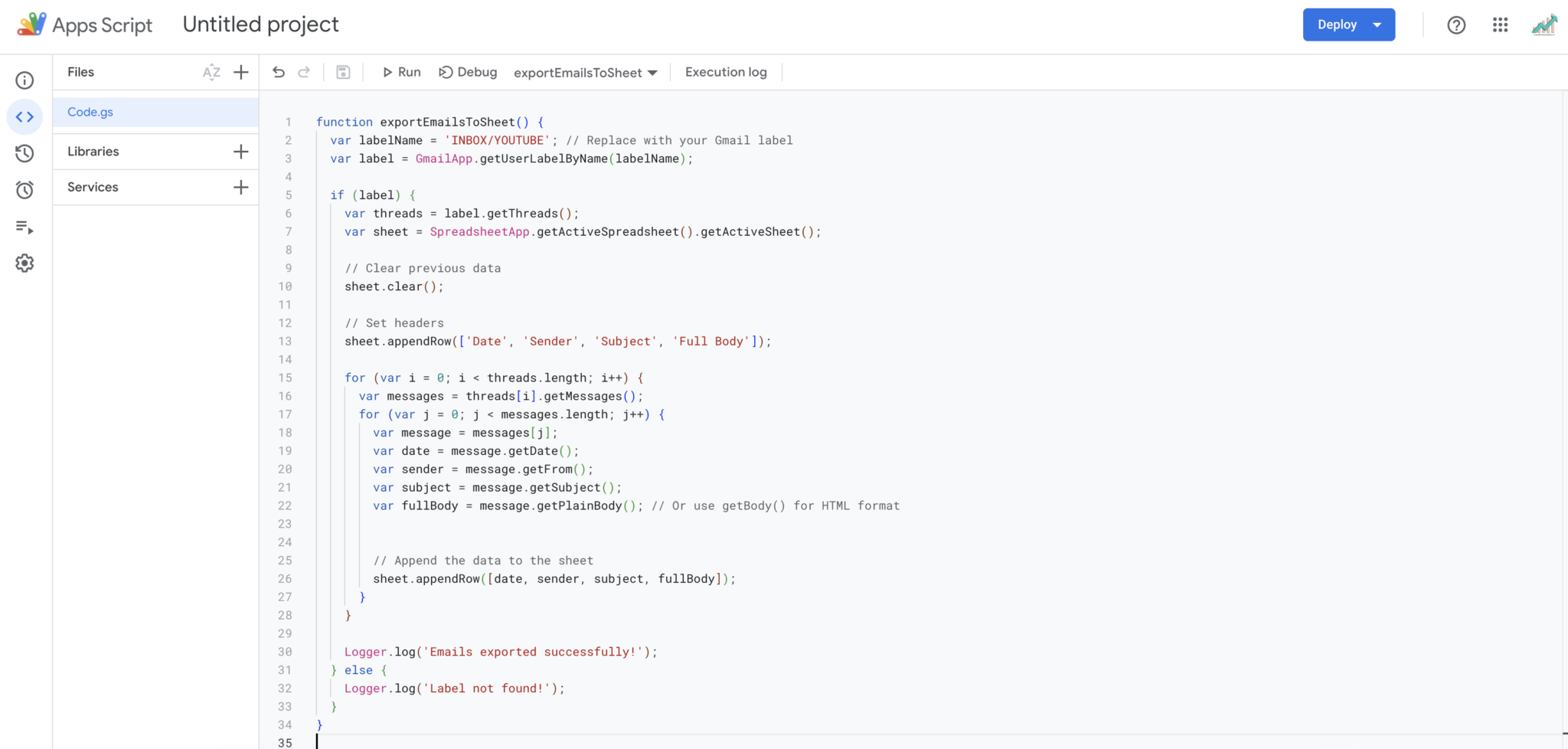Open the Editor panel in left sidebar
This screenshot has height=749, width=1568.
coord(24,116)
